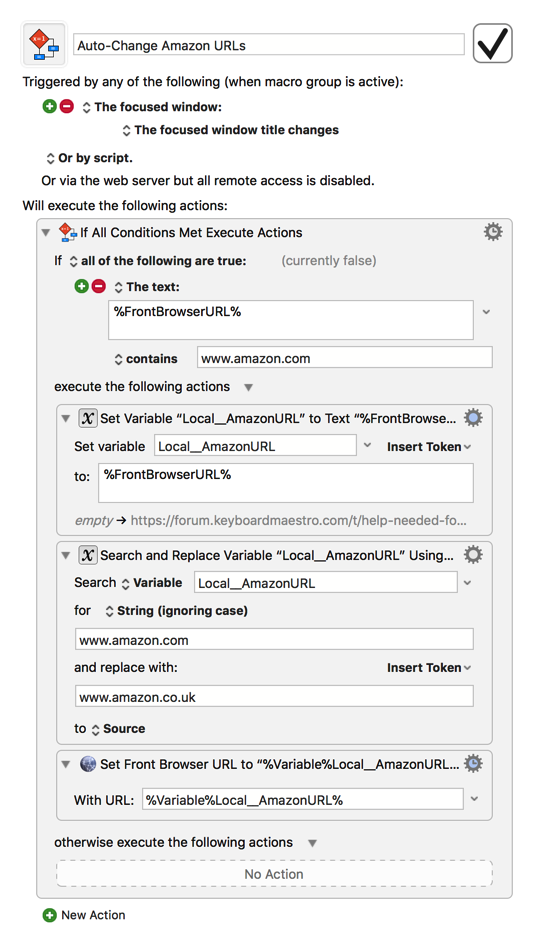Open gear menu for Set Front Browser URL
Image resolution: width=533 pixels, height=943 pixels.
tap(473, 764)
